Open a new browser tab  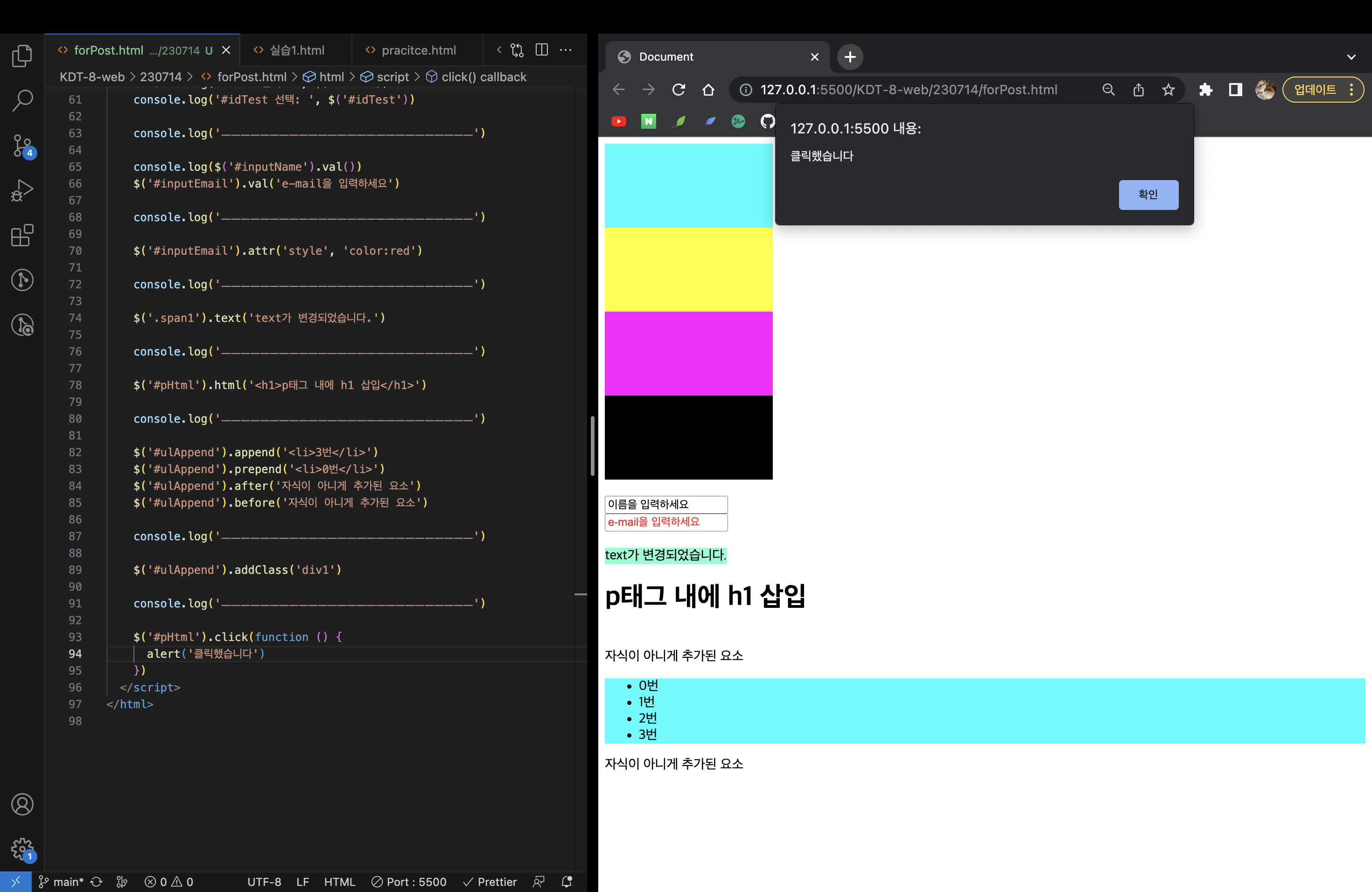pos(850,56)
